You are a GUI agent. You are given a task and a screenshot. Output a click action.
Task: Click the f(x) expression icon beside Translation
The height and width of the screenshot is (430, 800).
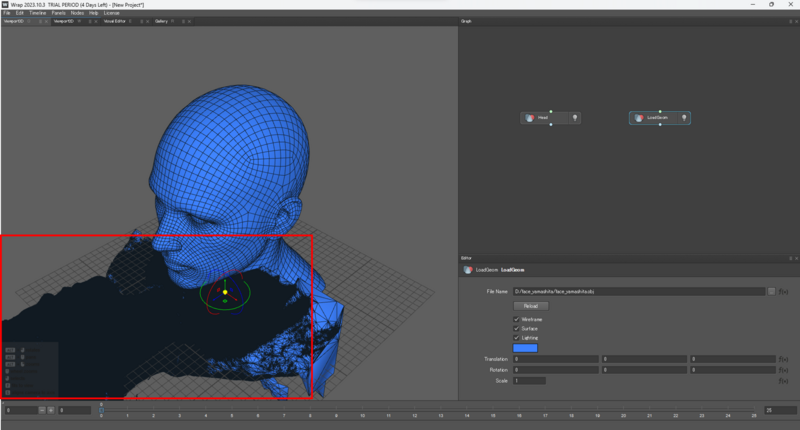click(x=783, y=358)
